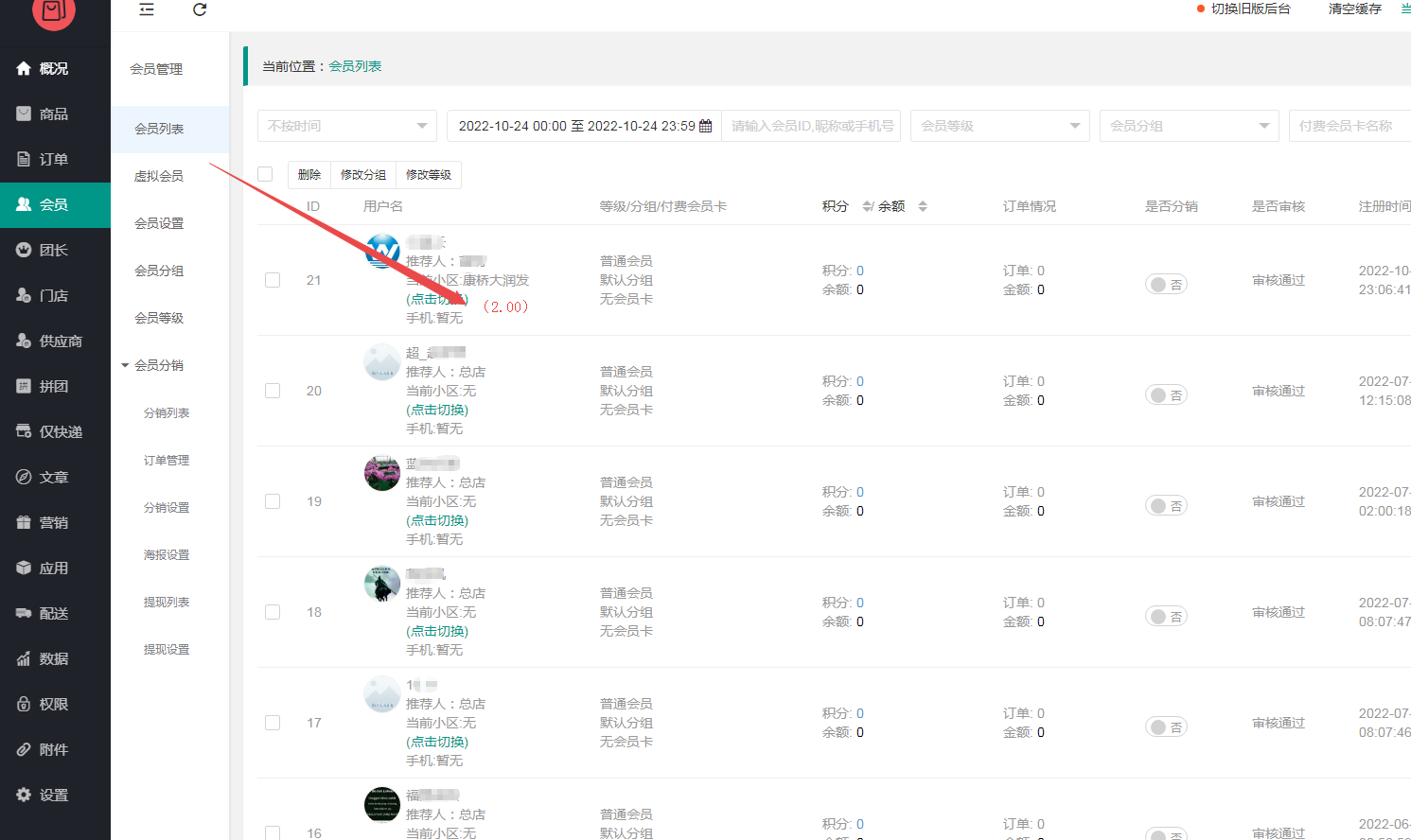Click the icon beside 门店
The width and height of the screenshot is (1411, 840).
pos(24,295)
